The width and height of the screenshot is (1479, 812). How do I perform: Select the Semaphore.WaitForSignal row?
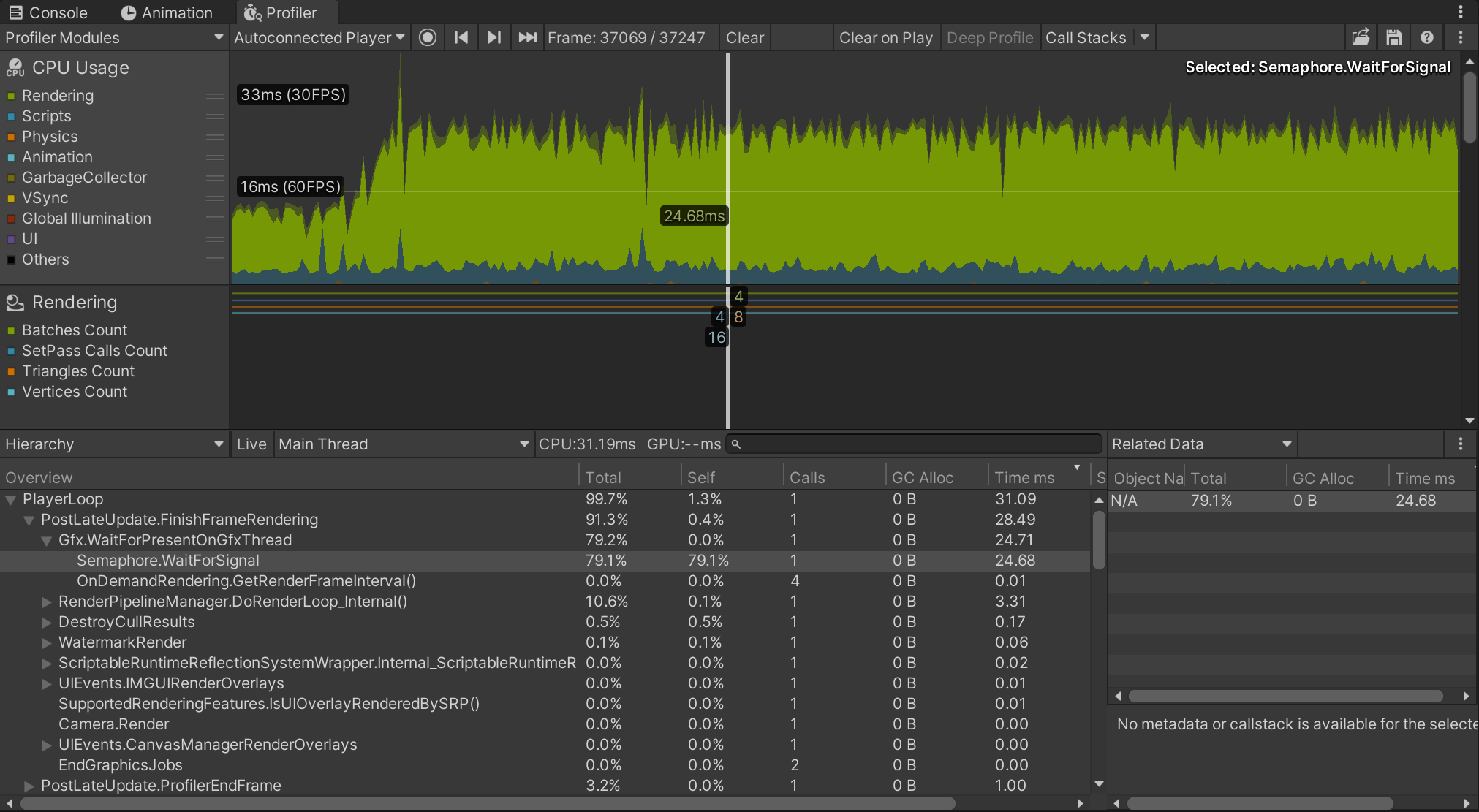[x=545, y=561]
